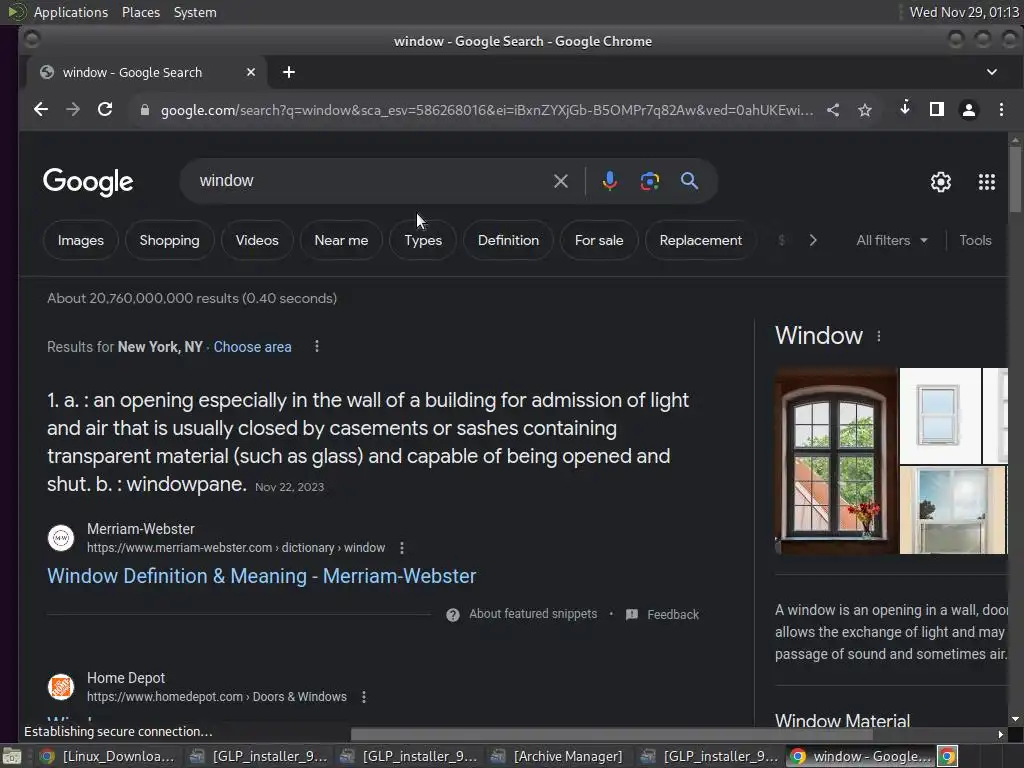Select the Definition filter chip
The width and height of the screenshot is (1024, 768).
(508, 240)
